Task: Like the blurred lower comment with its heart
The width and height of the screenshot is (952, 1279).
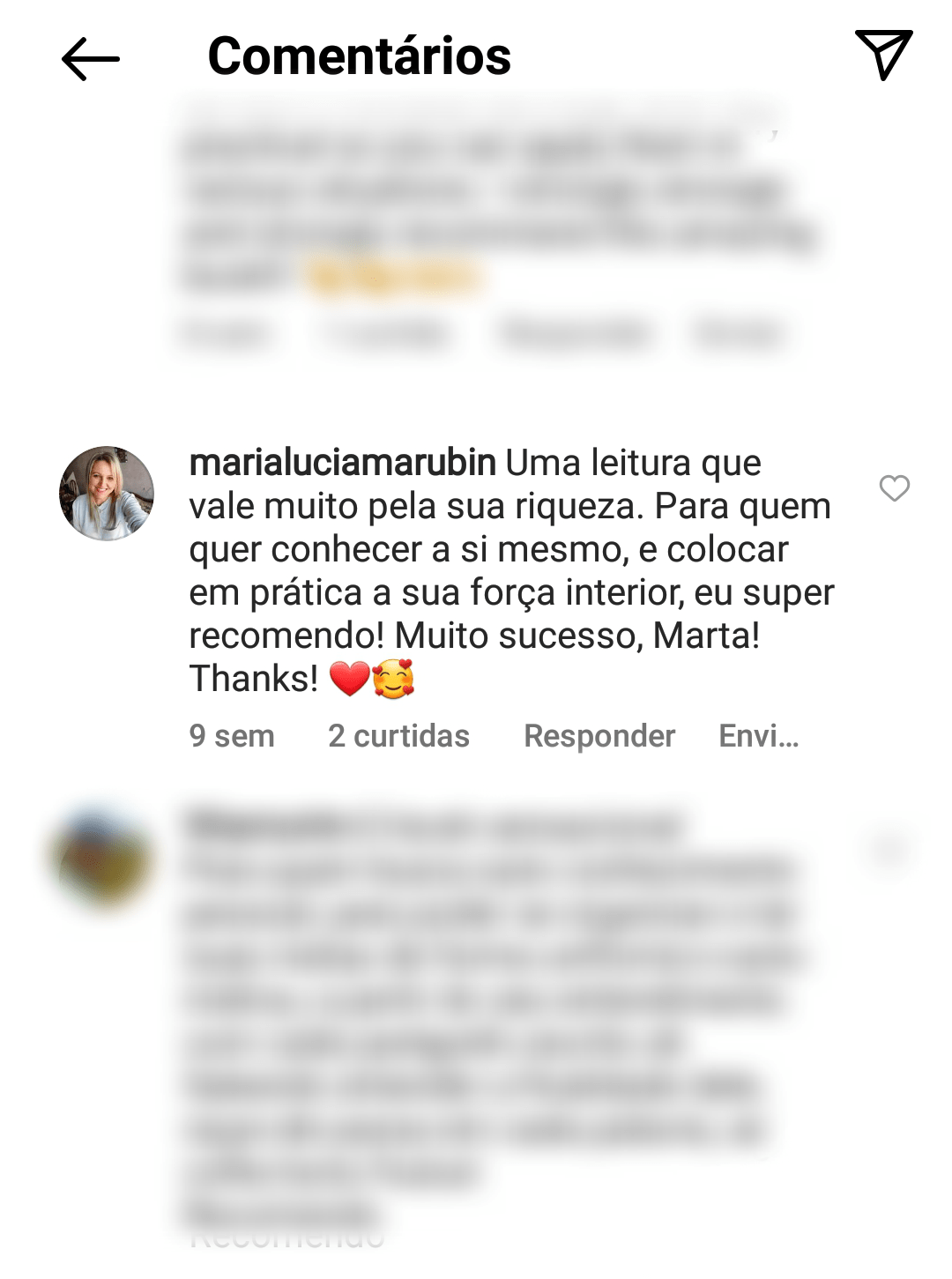Action: [x=889, y=850]
